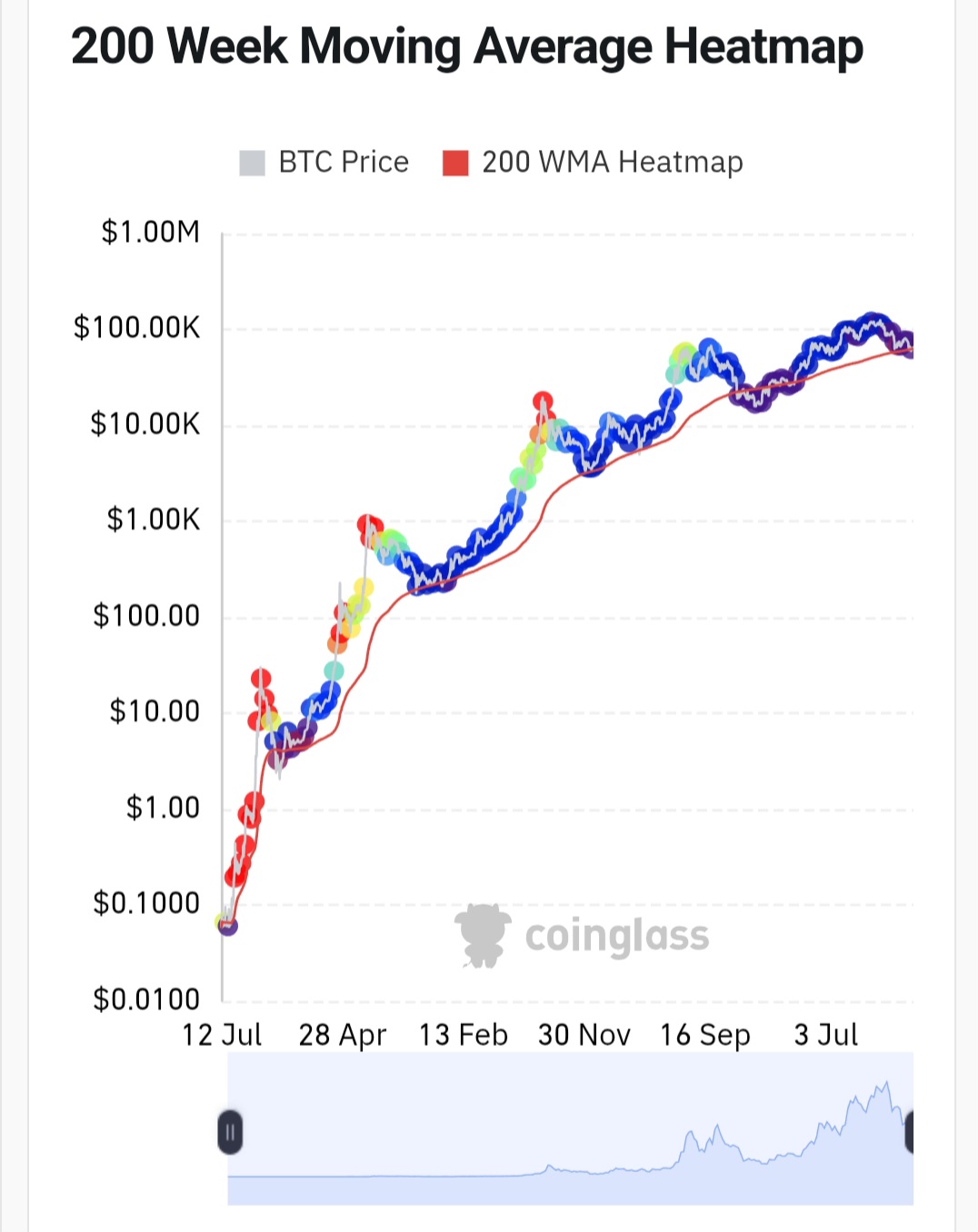This screenshot has height=1232, width=978.
Task: Click the lowest purple data point near $0.1000
Action: click(228, 926)
